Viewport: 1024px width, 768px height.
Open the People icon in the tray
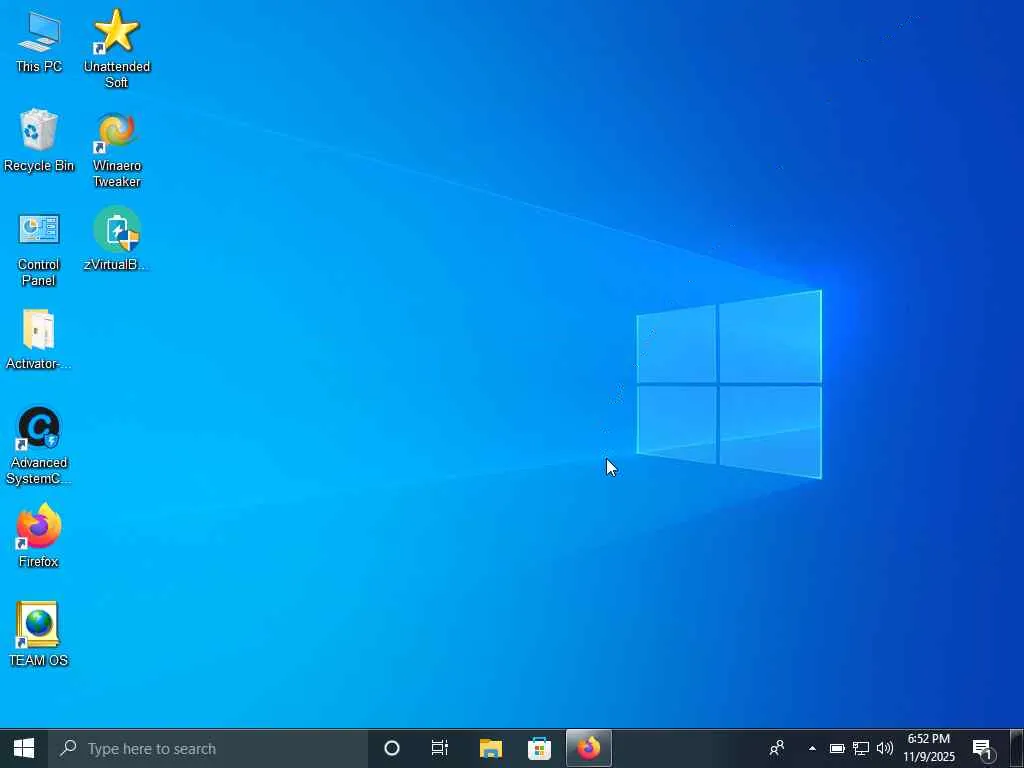tap(776, 748)
